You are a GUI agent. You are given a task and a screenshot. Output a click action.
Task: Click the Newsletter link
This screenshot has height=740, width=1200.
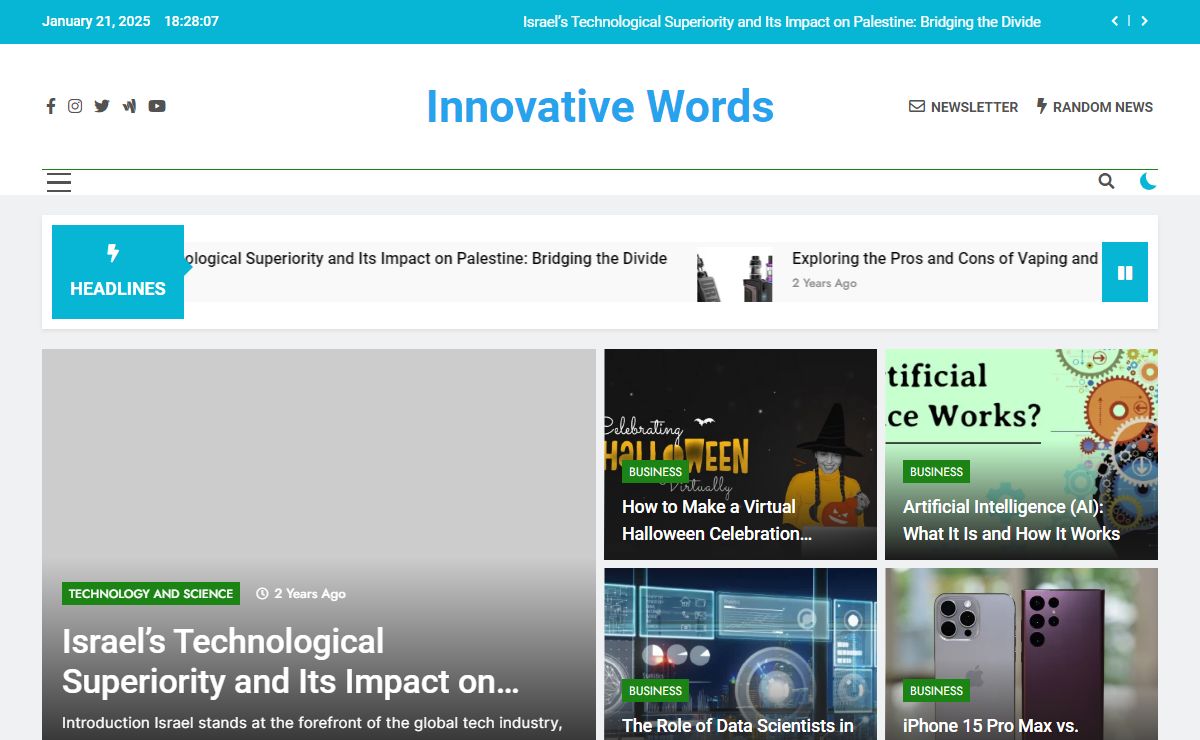[x=963, y=106]
